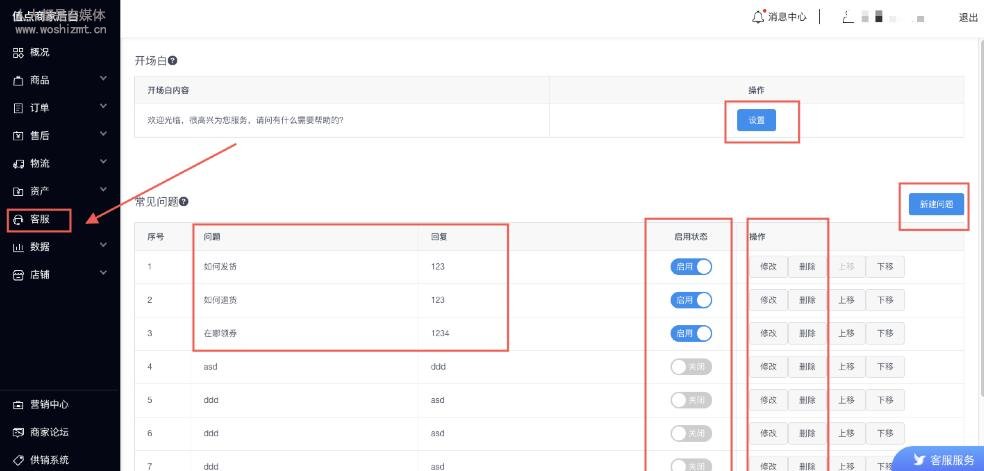The width and height of the screenshot is (984, 471).
Task: Click the 供销系统 tag icon
Action: [18, 460]
